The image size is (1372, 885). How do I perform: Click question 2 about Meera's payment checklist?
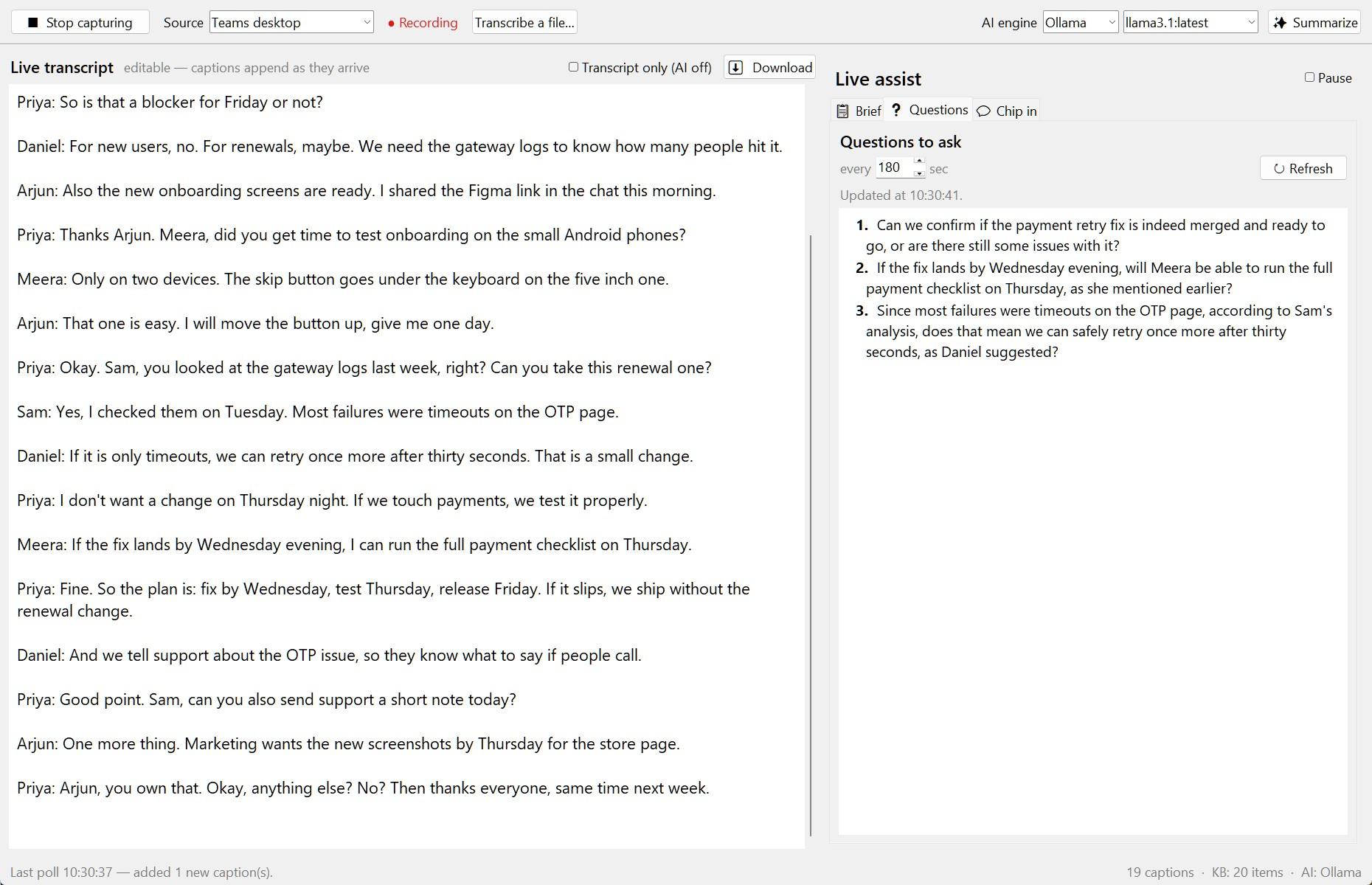1095,278
